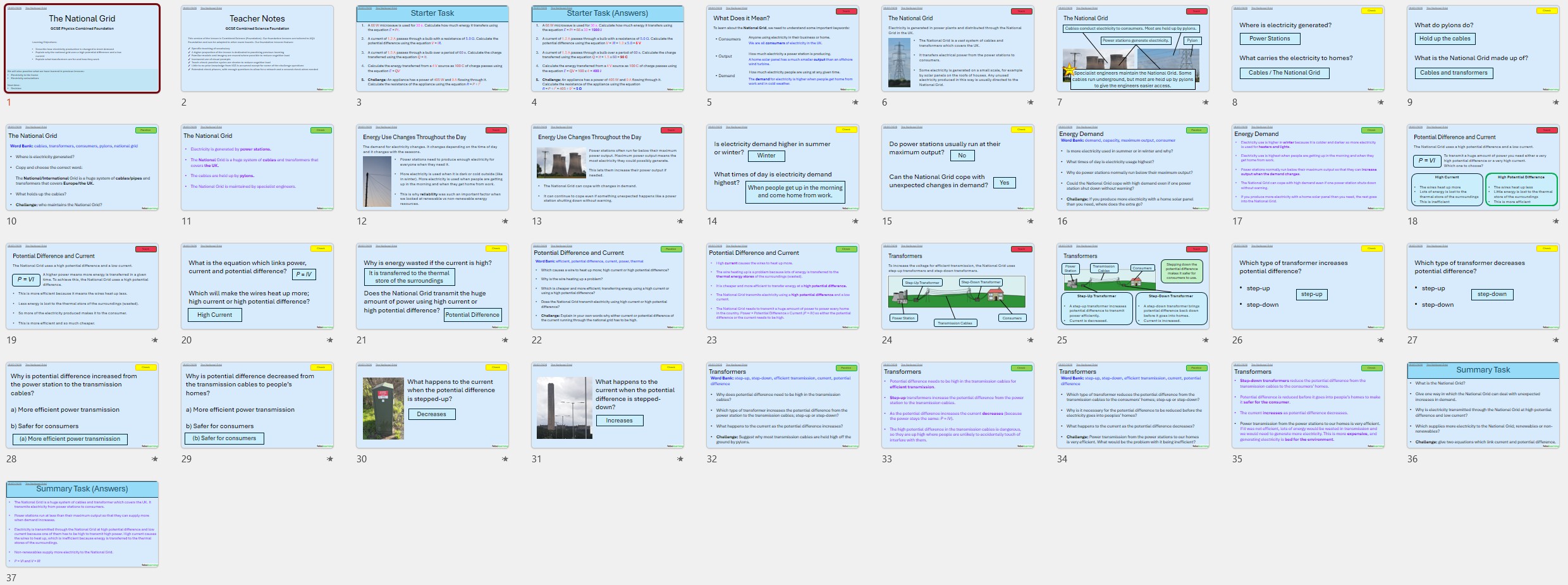Select slide 16 Energy Demand with word bank
The width and height of the screenshot is (1568, 585).
[x=1132, y=168]
